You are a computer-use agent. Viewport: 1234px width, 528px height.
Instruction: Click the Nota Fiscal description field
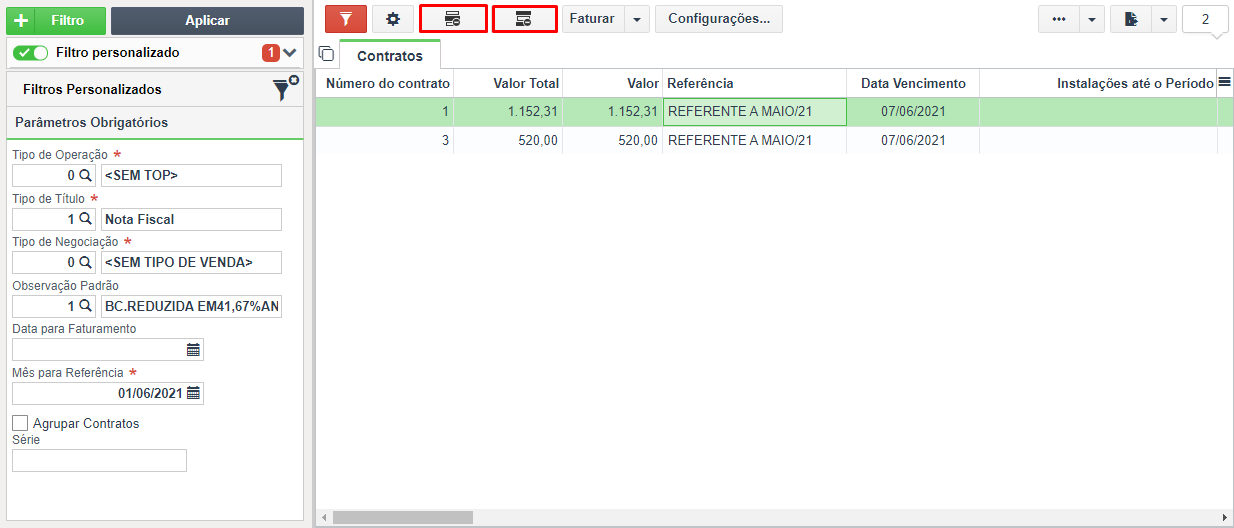tap(191, 219)
